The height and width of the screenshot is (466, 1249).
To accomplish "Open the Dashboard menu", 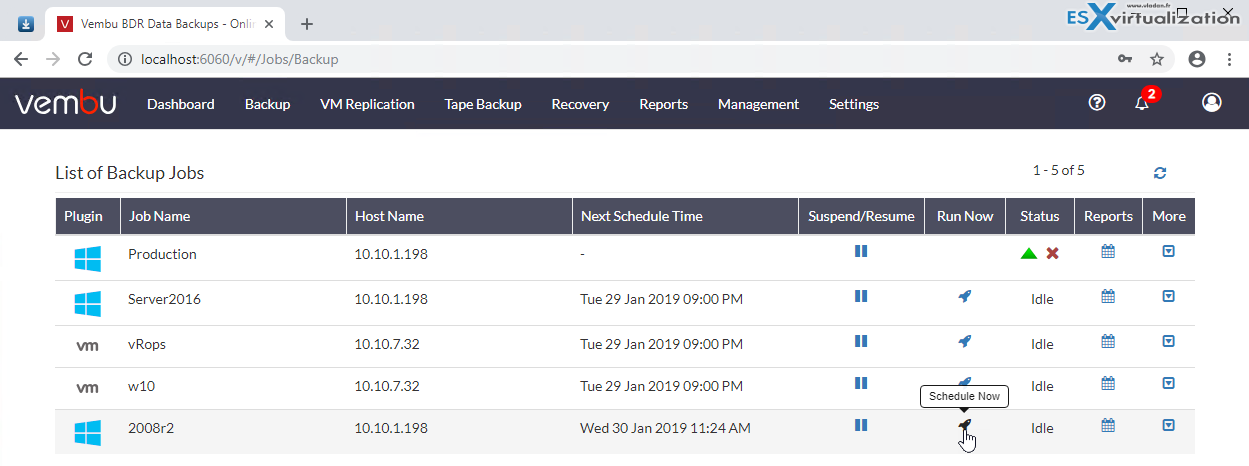I will pyautogui.click(x=181, y=104).
